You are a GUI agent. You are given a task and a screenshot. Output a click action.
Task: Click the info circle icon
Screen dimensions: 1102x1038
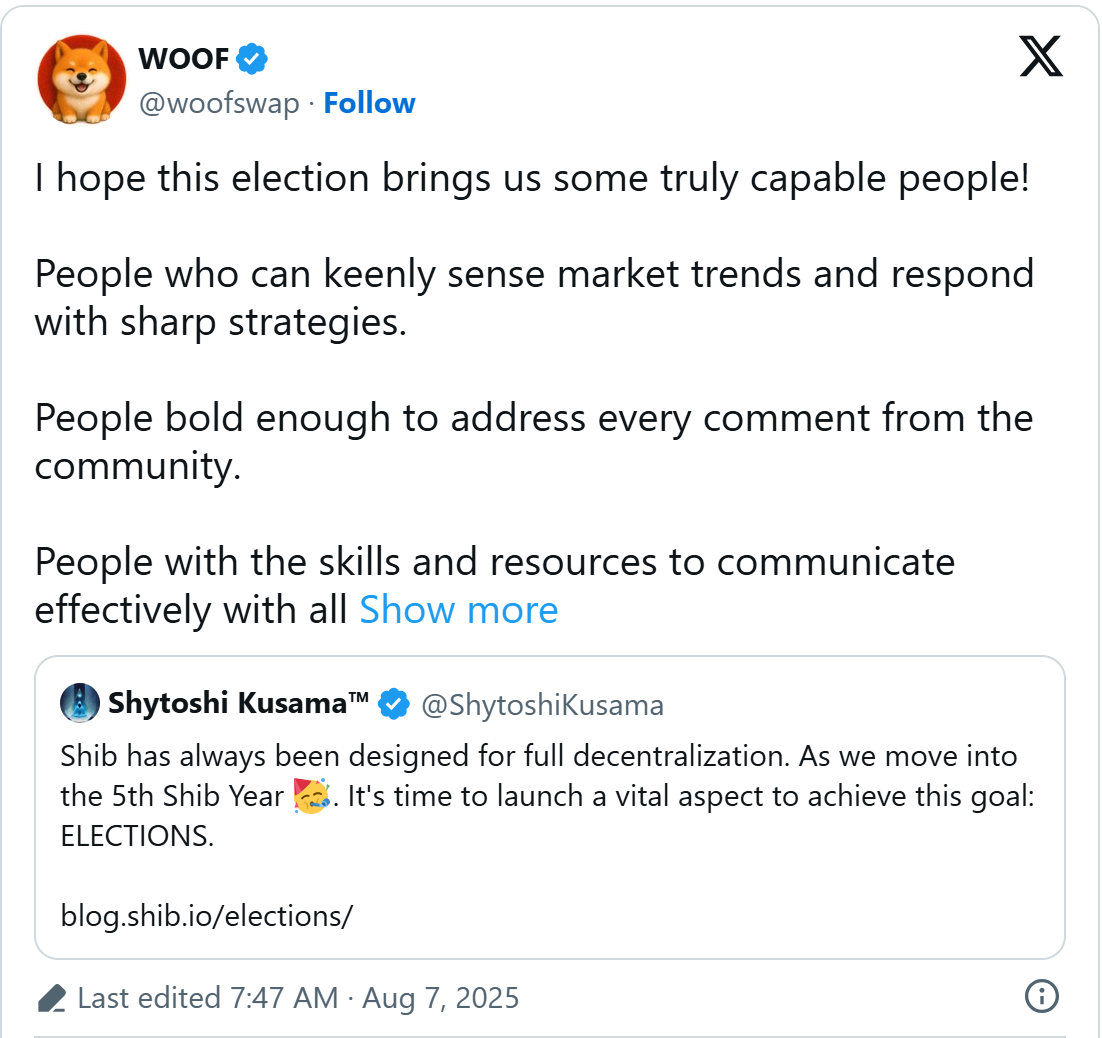tap(1042, 996)
